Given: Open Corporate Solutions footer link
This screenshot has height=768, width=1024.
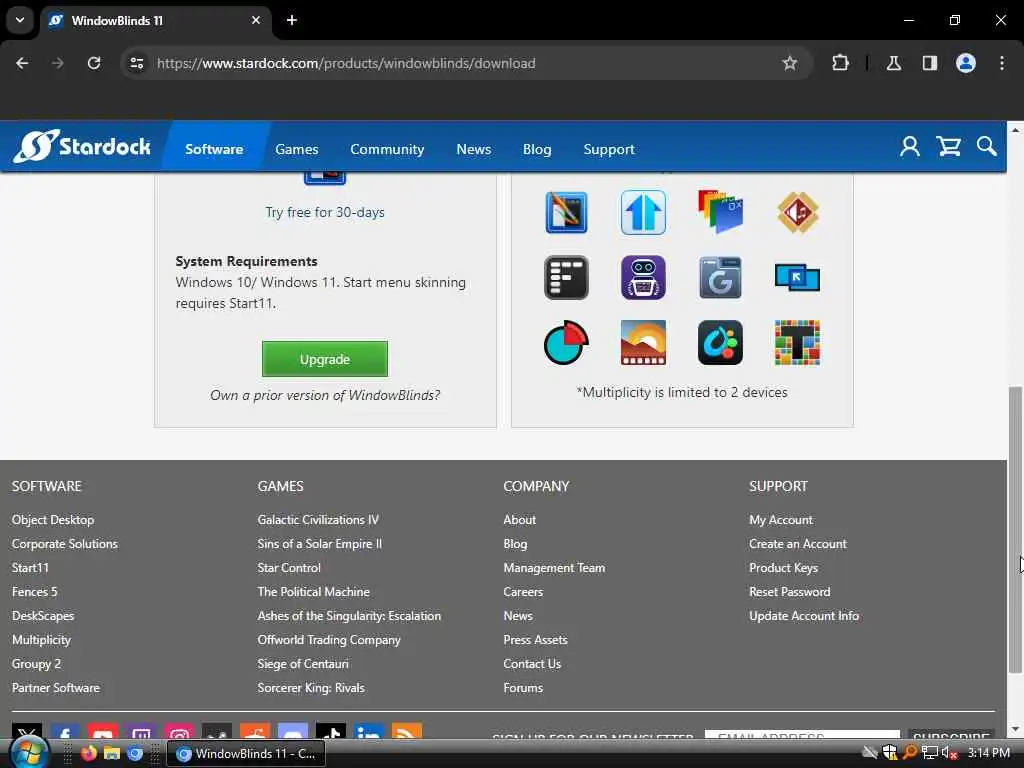Looking at the screenshot, I should 65,544.
